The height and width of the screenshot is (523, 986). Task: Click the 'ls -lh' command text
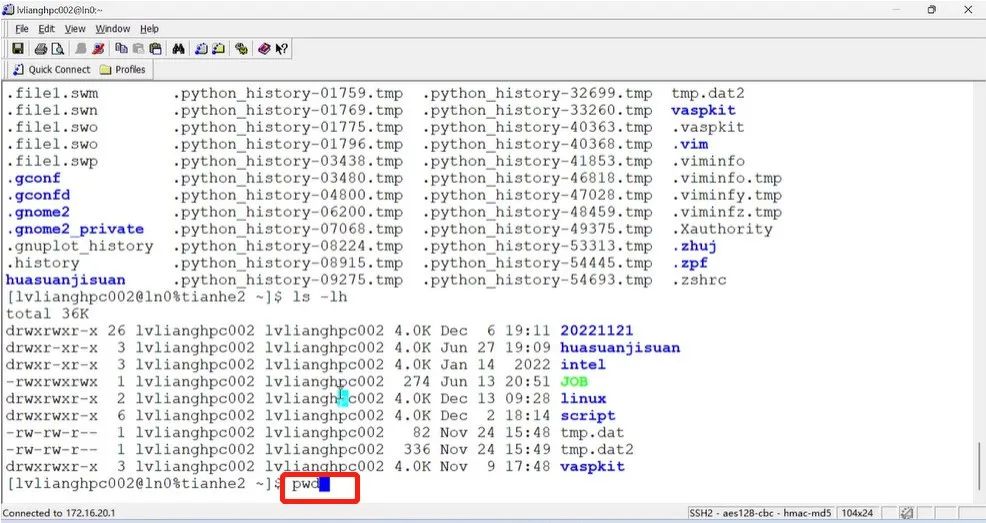click(x=320, y=297)
